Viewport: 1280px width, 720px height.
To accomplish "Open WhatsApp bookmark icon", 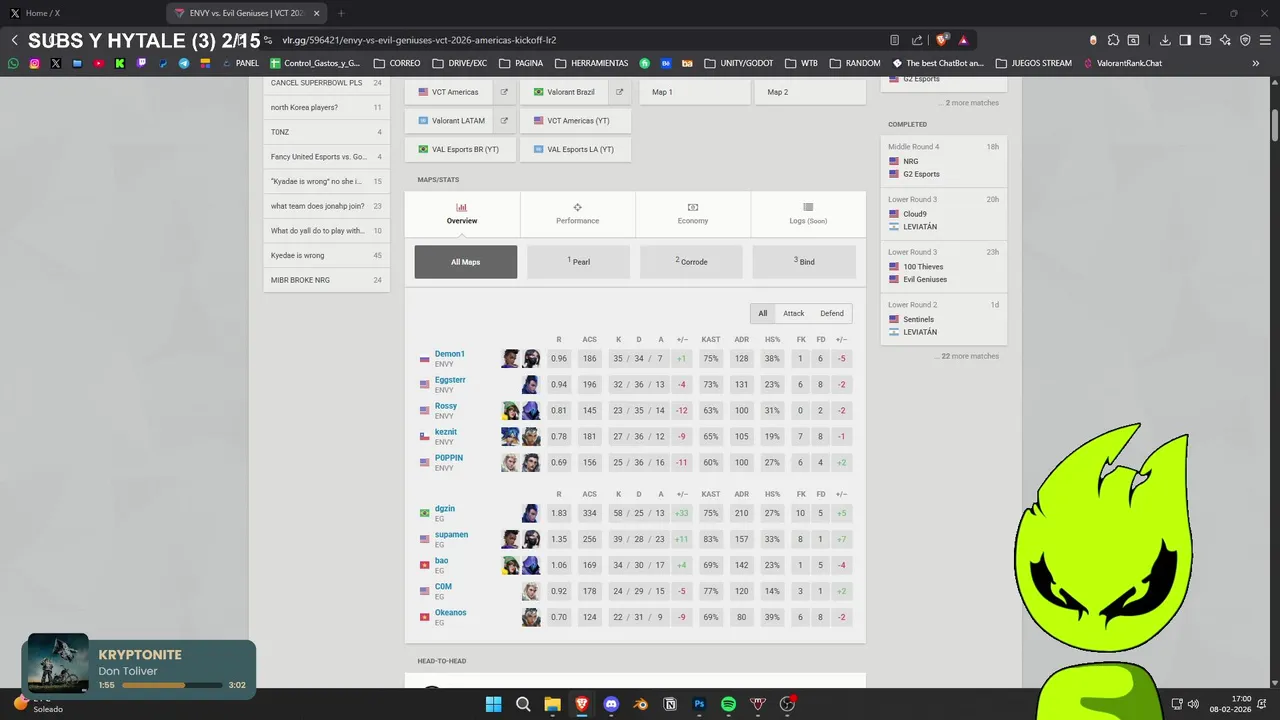I will pyautogui.click(x=13, y=63).
